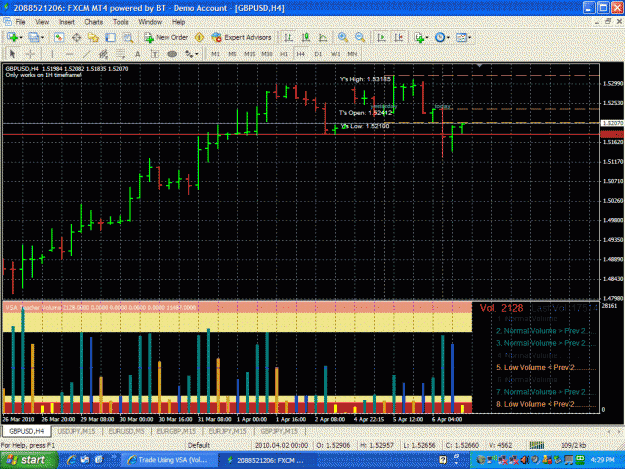Screen dimensions: 625x469
Task: Switch to the GBPJPY,M15 chart tab
Action: click(x=279, y=432)
